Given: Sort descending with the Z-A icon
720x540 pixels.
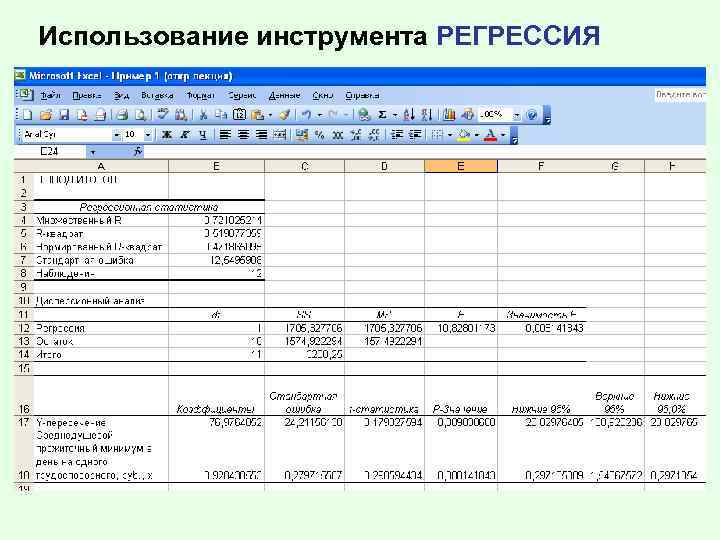Looking at the screenshot, I should [x=427, y=114].
